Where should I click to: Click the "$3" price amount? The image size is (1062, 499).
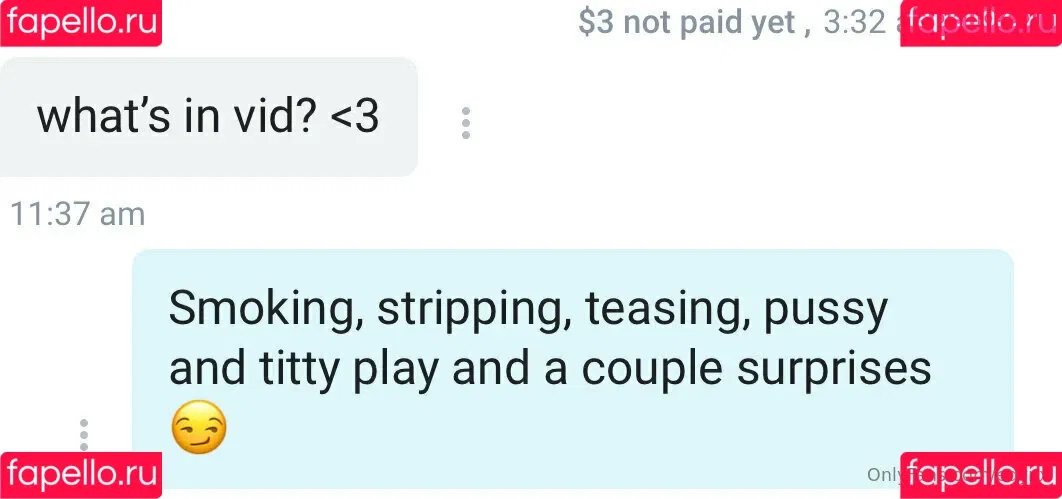(596, 23)
